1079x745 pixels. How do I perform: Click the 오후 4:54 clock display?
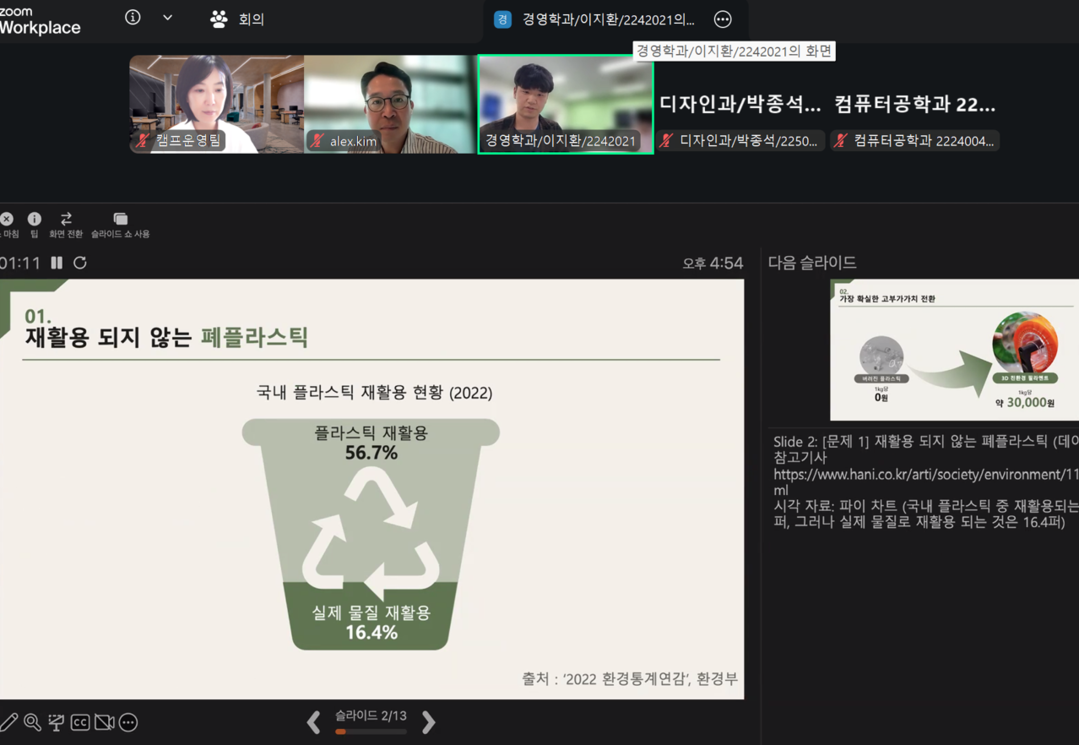(712, 263)
